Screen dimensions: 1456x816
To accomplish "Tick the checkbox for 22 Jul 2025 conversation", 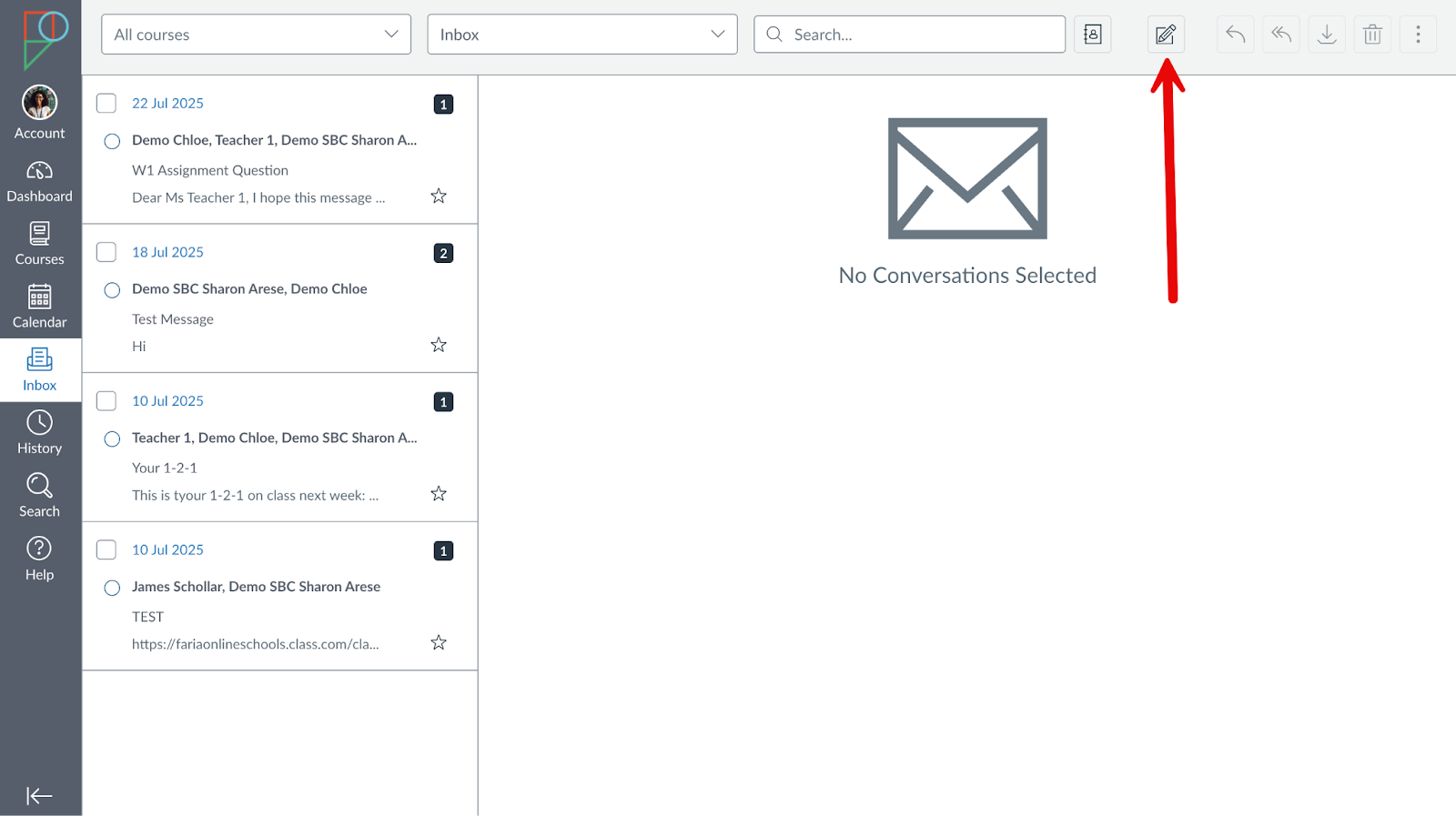I will (x=106, y=104).
